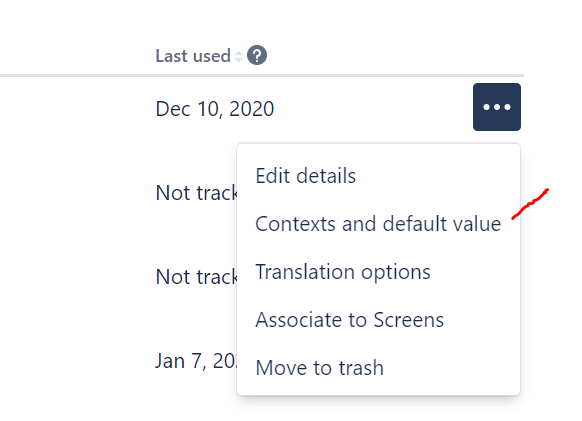Choose Edit details from the actions menu
Screen dimensions: 582x421
click(378, 176)
